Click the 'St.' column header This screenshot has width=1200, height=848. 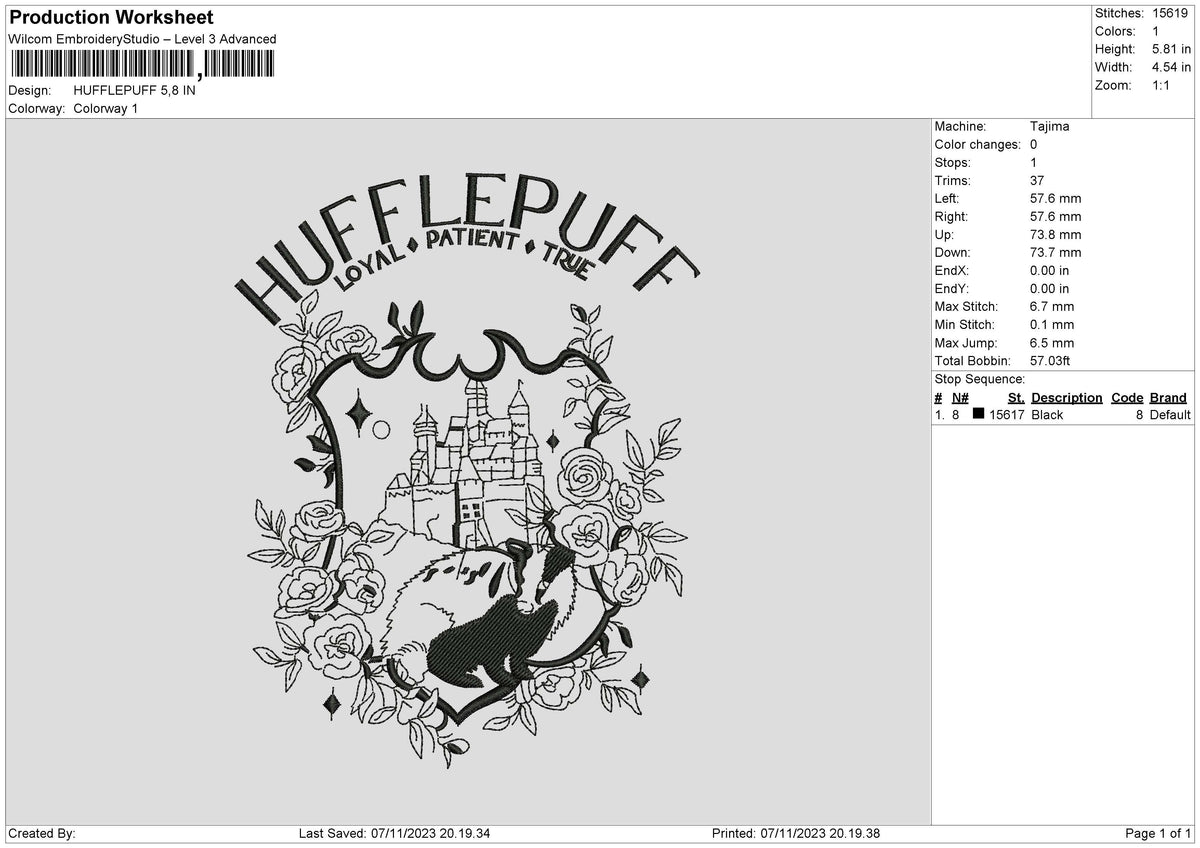pyautogui.click(x=1016, y=397)
